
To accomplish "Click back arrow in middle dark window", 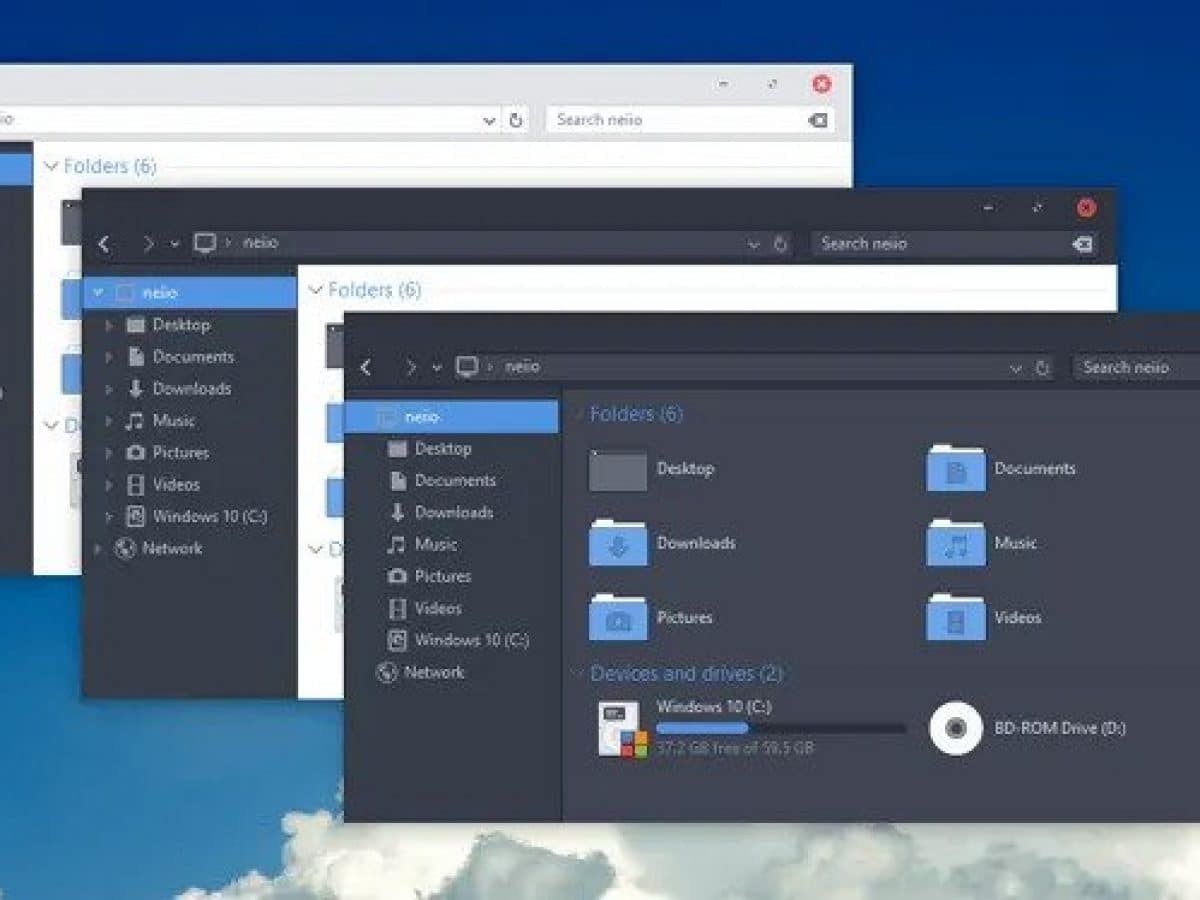I will 103,243.
